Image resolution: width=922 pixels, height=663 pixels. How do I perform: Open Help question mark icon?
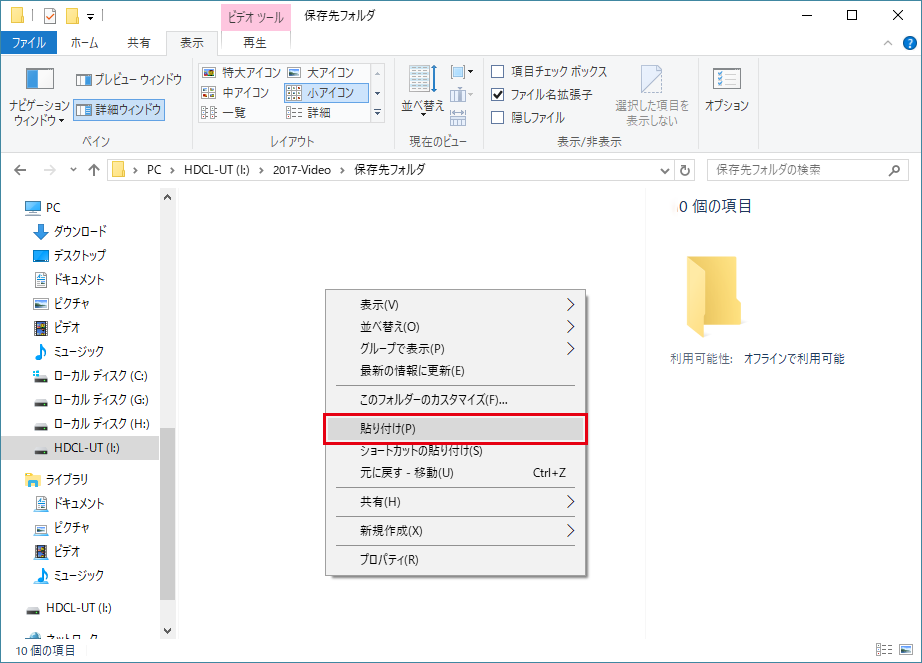(x=910, y=43)
